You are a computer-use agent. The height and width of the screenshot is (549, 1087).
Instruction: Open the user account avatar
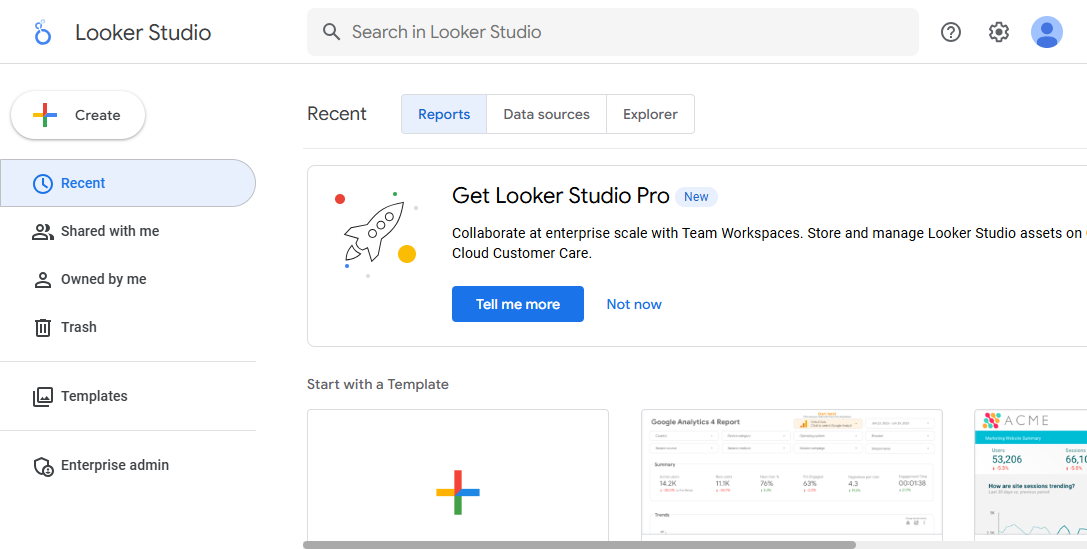pos(1046,32)
